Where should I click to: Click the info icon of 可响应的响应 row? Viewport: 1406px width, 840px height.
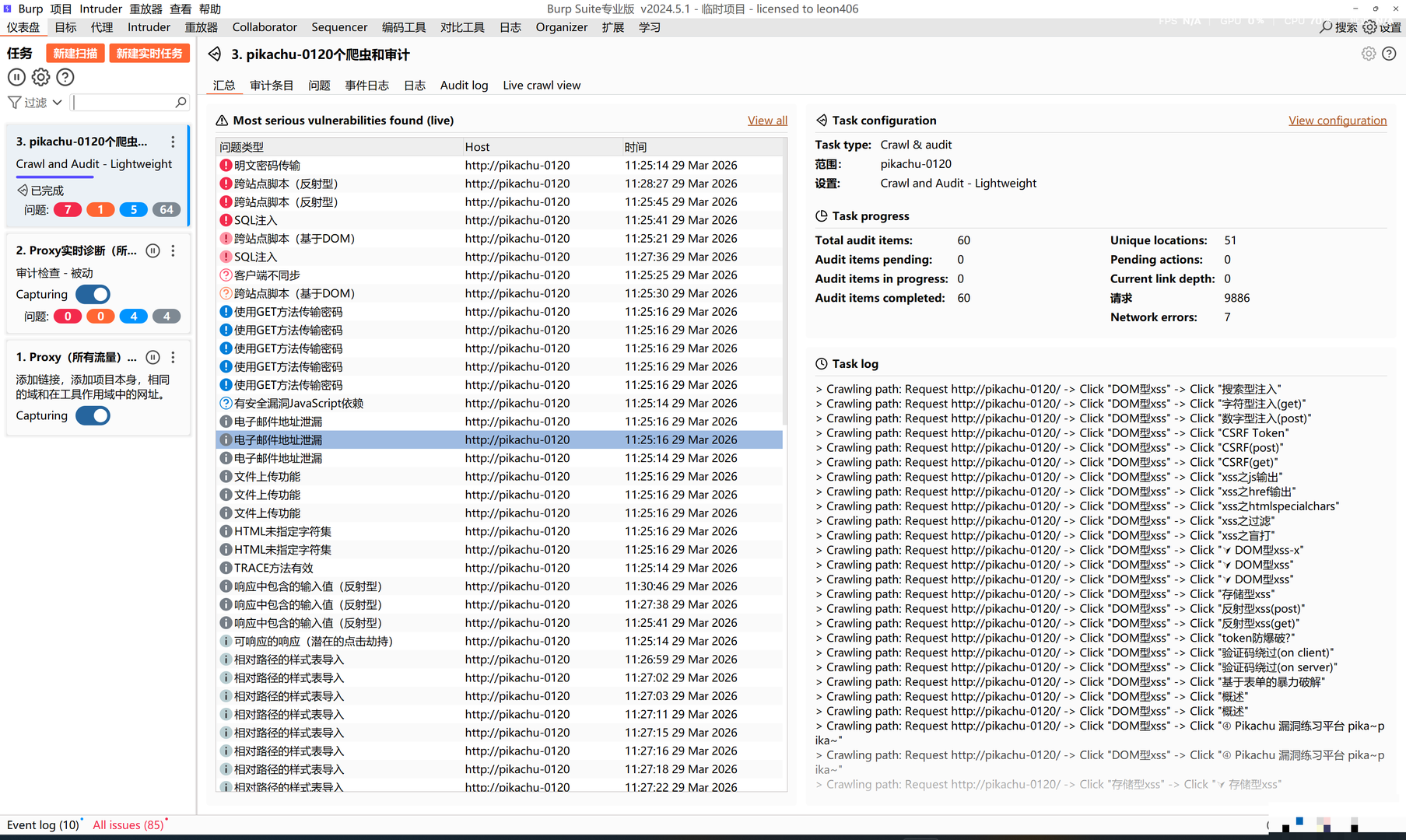pos(226,641)
